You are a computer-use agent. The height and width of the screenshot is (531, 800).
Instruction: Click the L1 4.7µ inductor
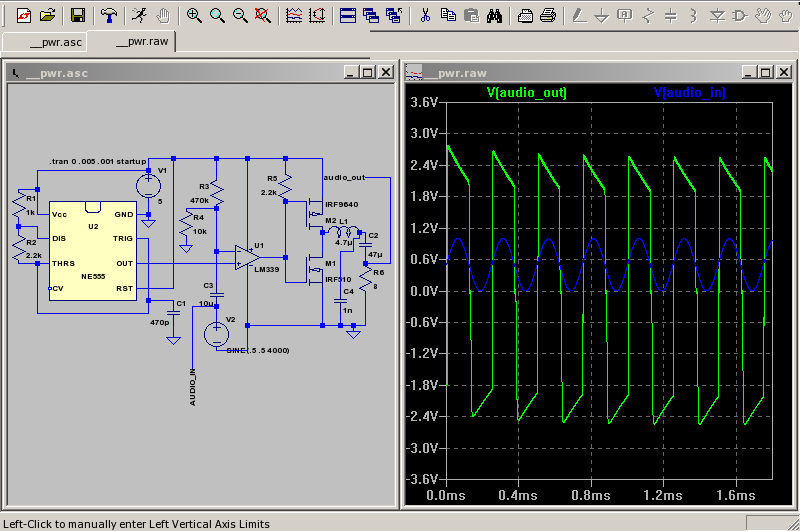[x=344, y=233]
